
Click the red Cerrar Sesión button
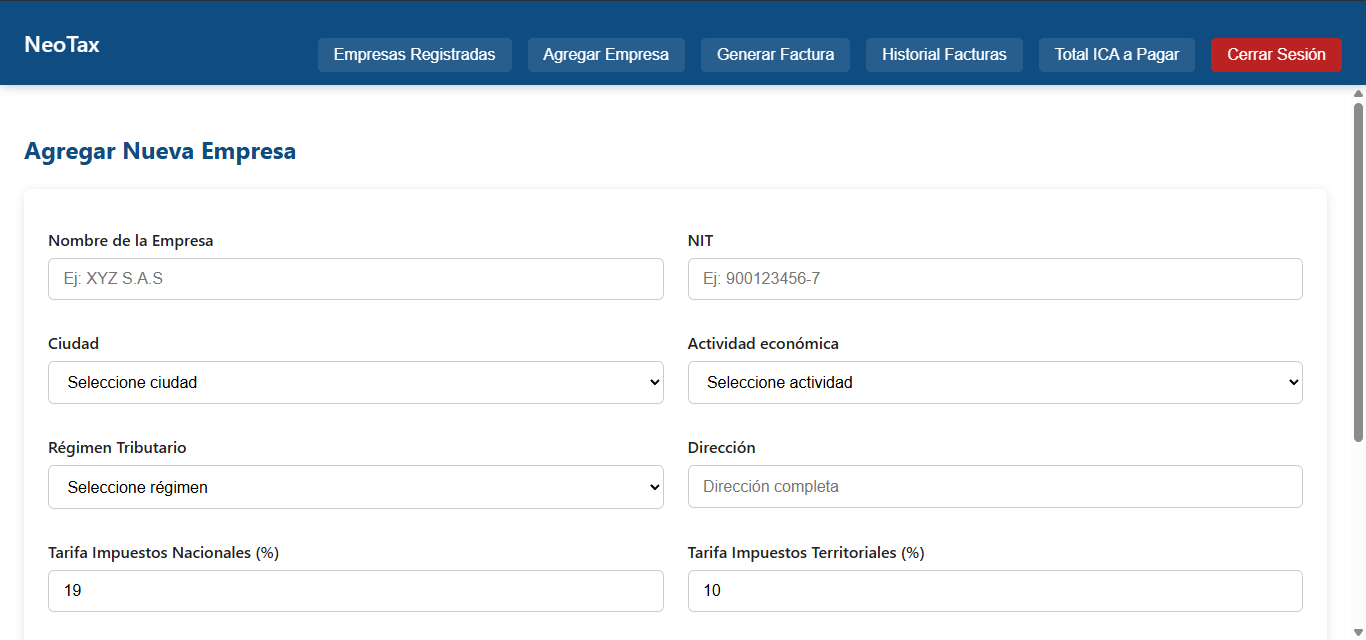click(x=1276, y=55)
